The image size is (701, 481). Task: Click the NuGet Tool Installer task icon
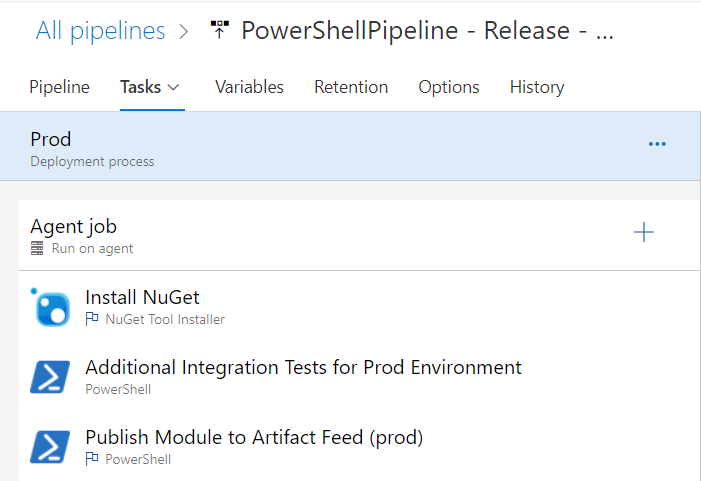(51, 308)
